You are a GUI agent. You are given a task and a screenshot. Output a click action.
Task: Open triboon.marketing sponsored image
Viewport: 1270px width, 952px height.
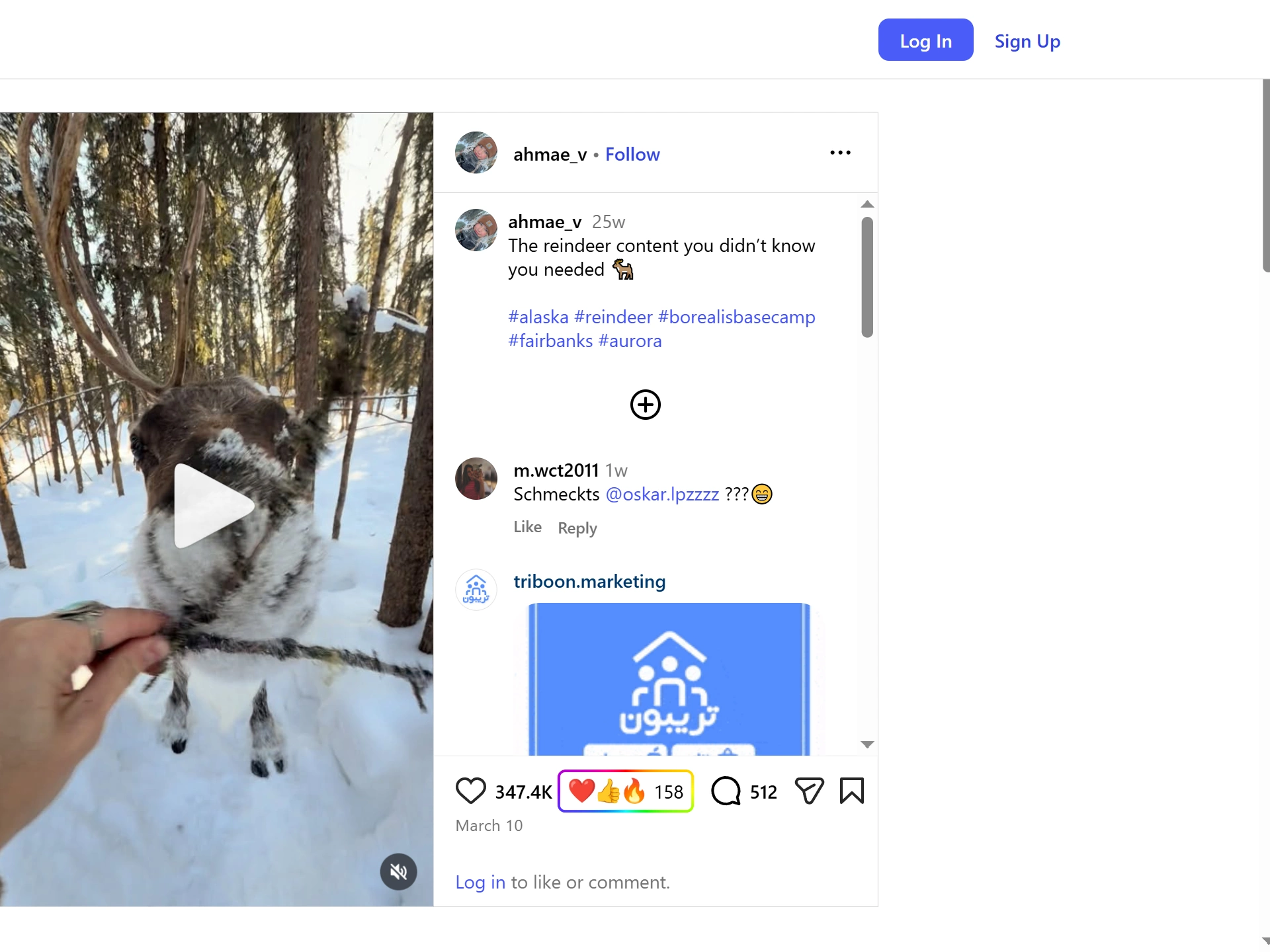click(669, 679)
